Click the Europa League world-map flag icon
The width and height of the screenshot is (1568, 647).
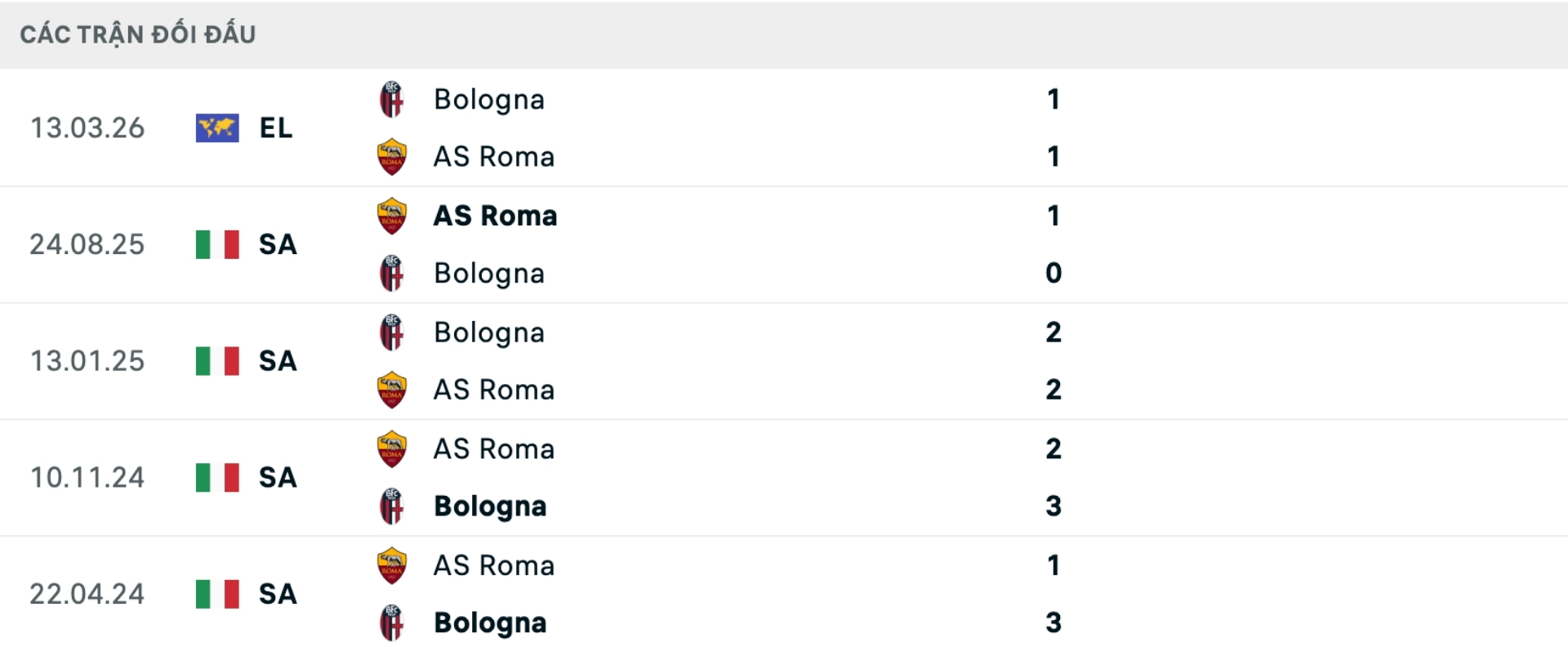217,128
